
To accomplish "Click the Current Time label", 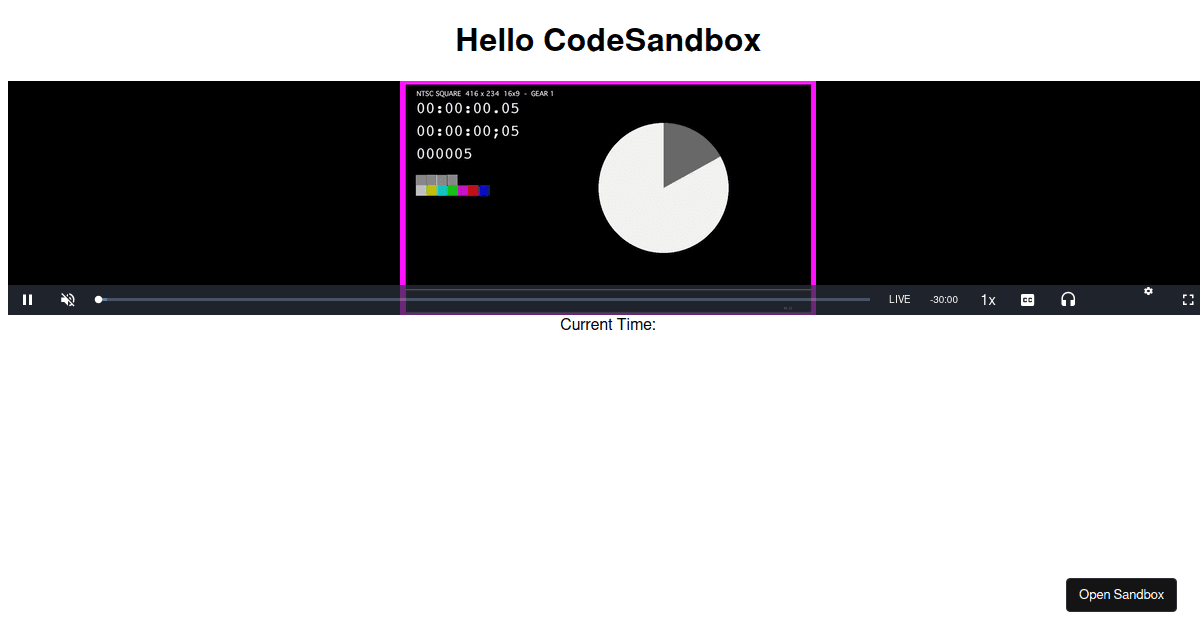I will coord(608,325).
